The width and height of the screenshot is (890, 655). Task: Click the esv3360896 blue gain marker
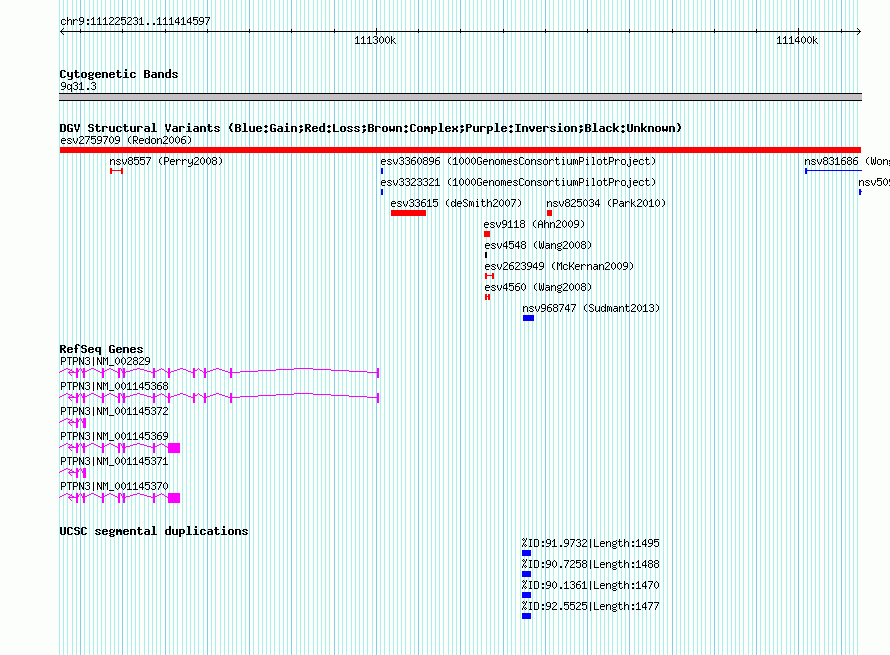click(x=382, y=171)
